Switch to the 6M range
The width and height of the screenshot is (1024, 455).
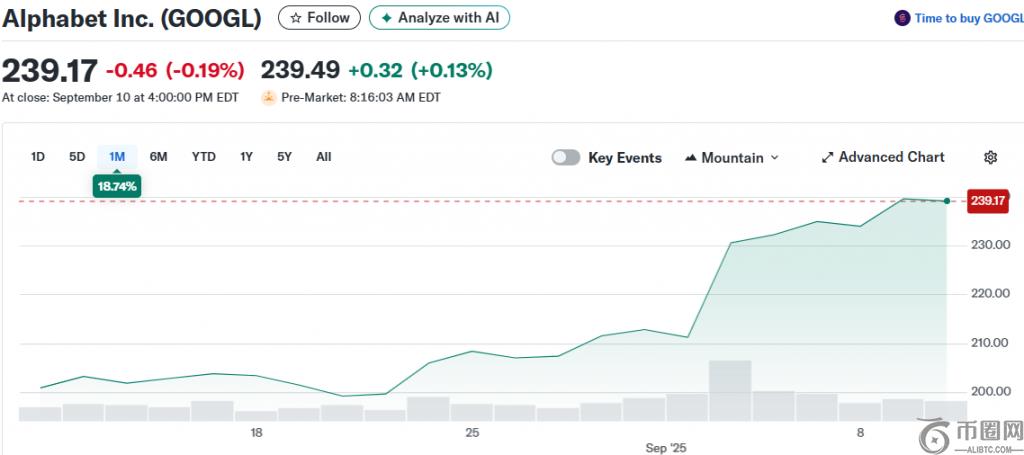(158, 157)
